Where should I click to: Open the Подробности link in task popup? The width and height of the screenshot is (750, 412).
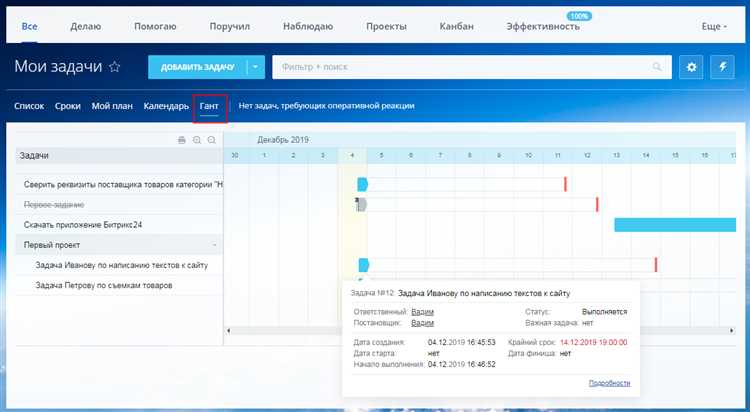(609, 382)
